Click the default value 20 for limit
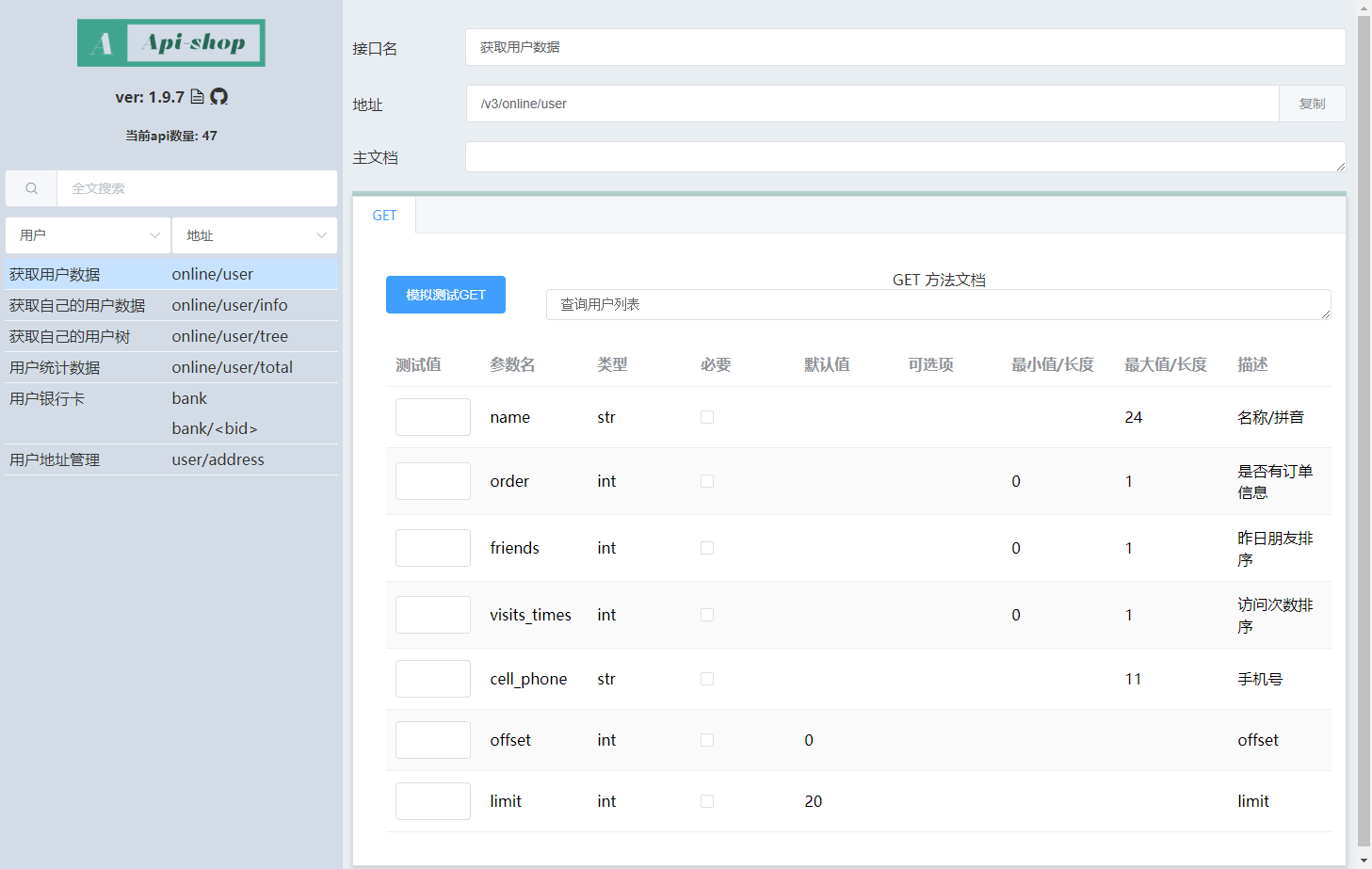Screen dimensions: 1372x869 click(x=814, y=801)
